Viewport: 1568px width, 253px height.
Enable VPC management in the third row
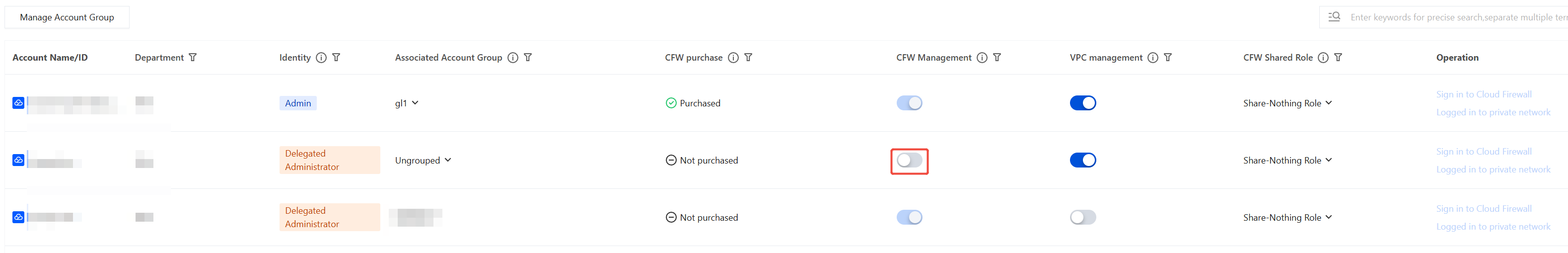click(x=1082, y=217)
